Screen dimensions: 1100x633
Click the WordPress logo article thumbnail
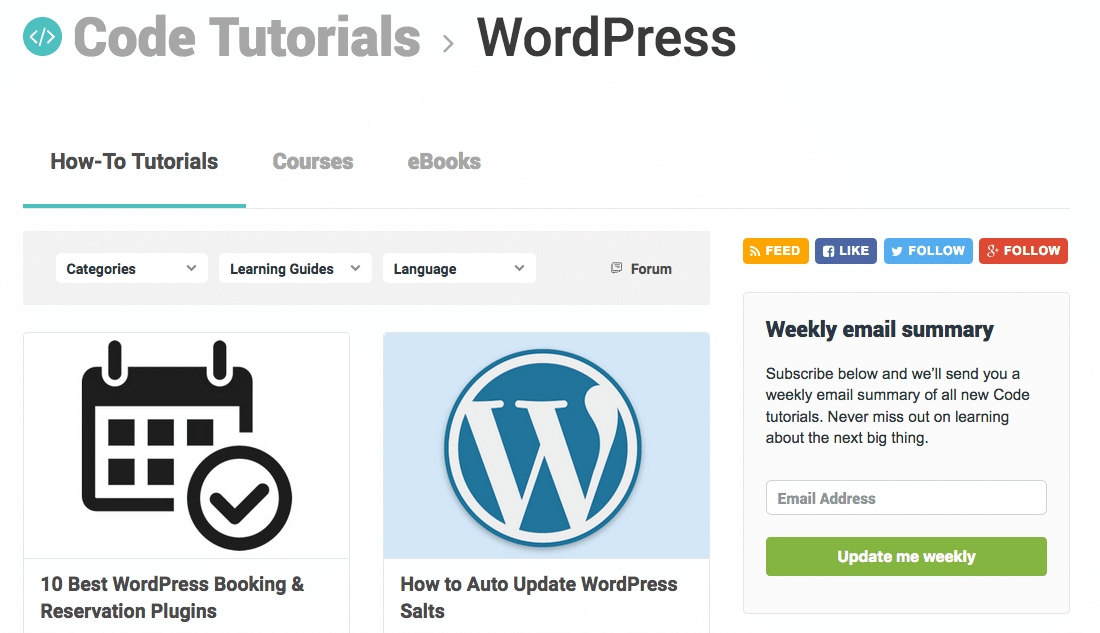coord(546,446)
